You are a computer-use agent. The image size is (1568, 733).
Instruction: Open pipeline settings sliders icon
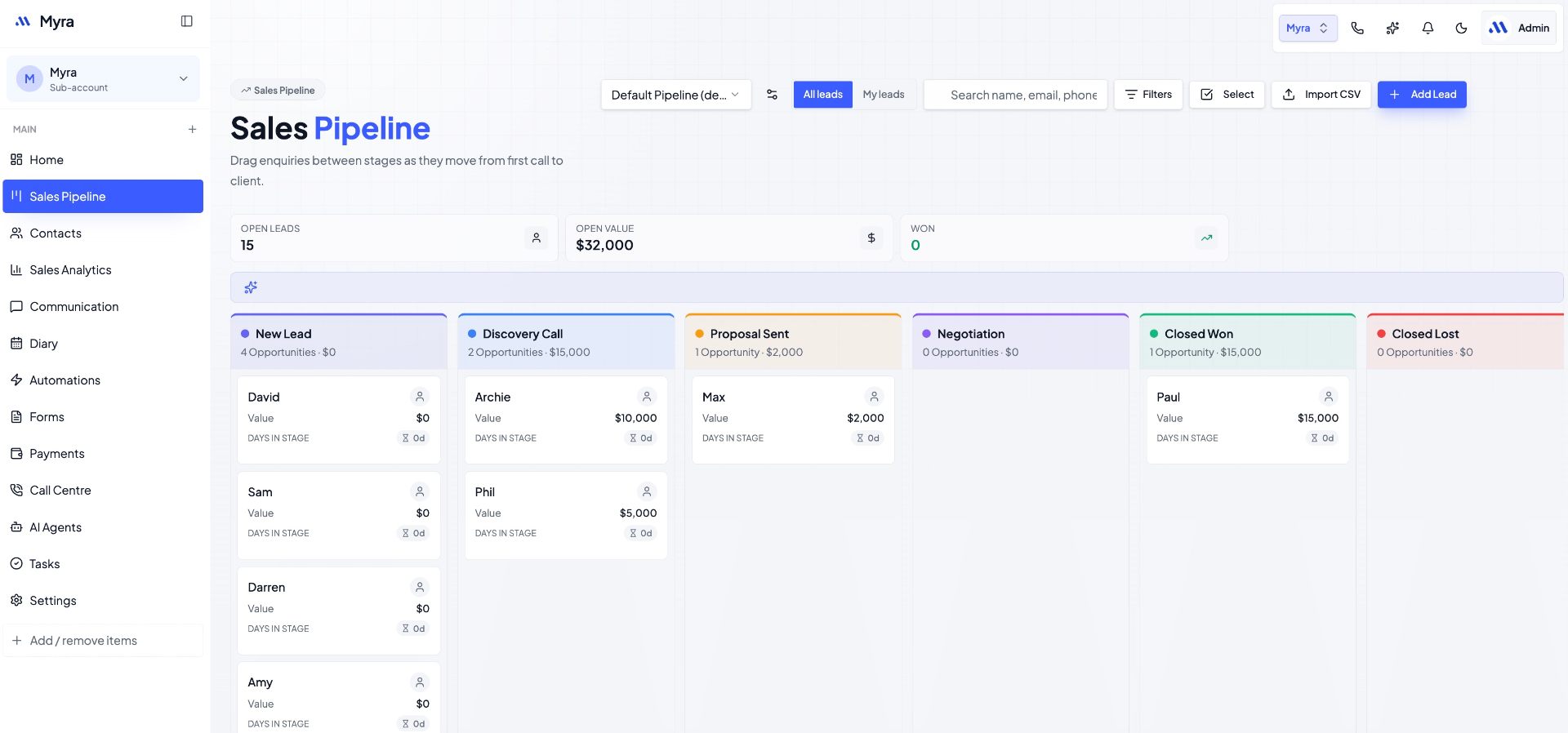coord(772,95)
